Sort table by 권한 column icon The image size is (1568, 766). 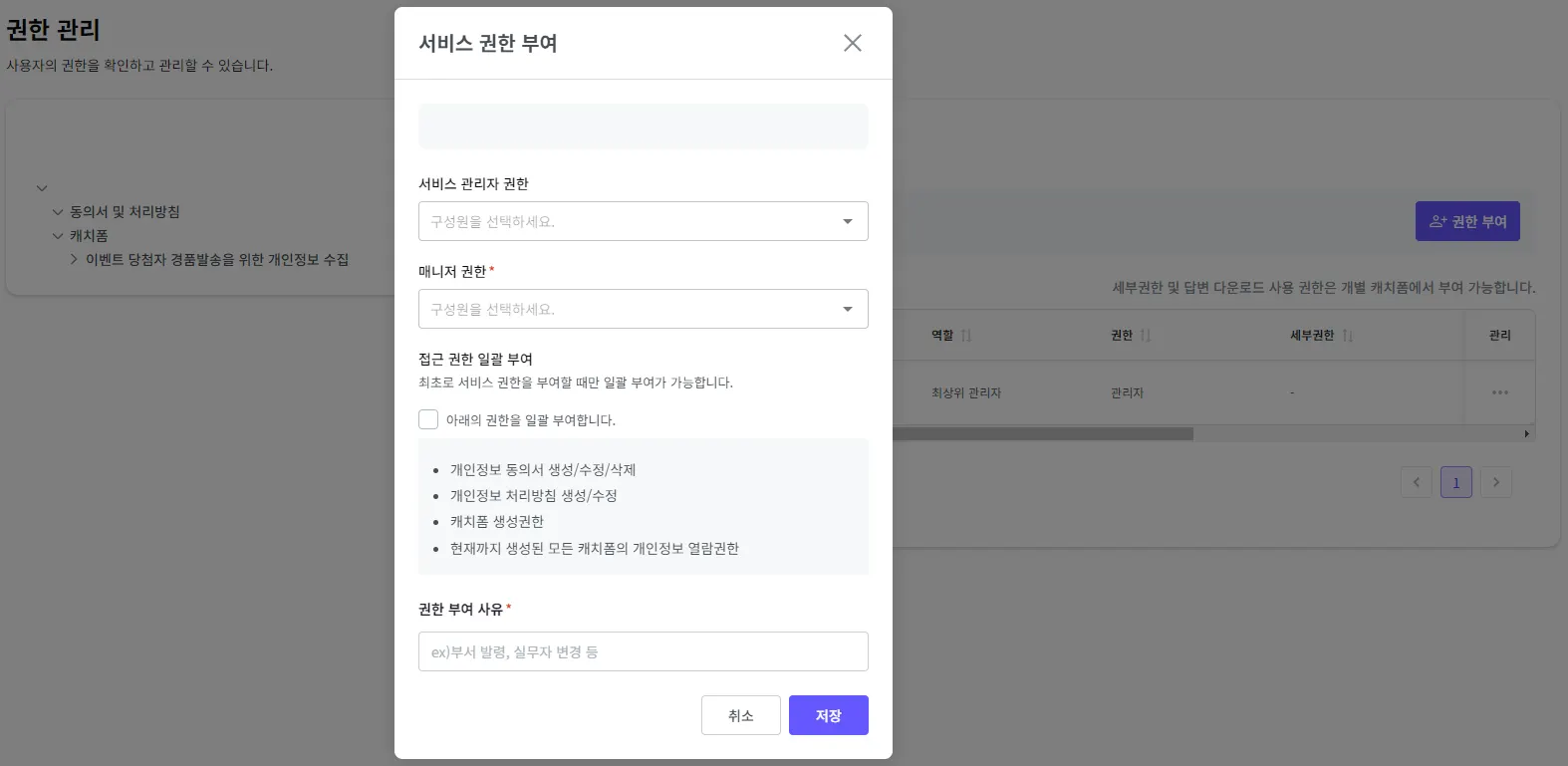tap(1146, 336)
